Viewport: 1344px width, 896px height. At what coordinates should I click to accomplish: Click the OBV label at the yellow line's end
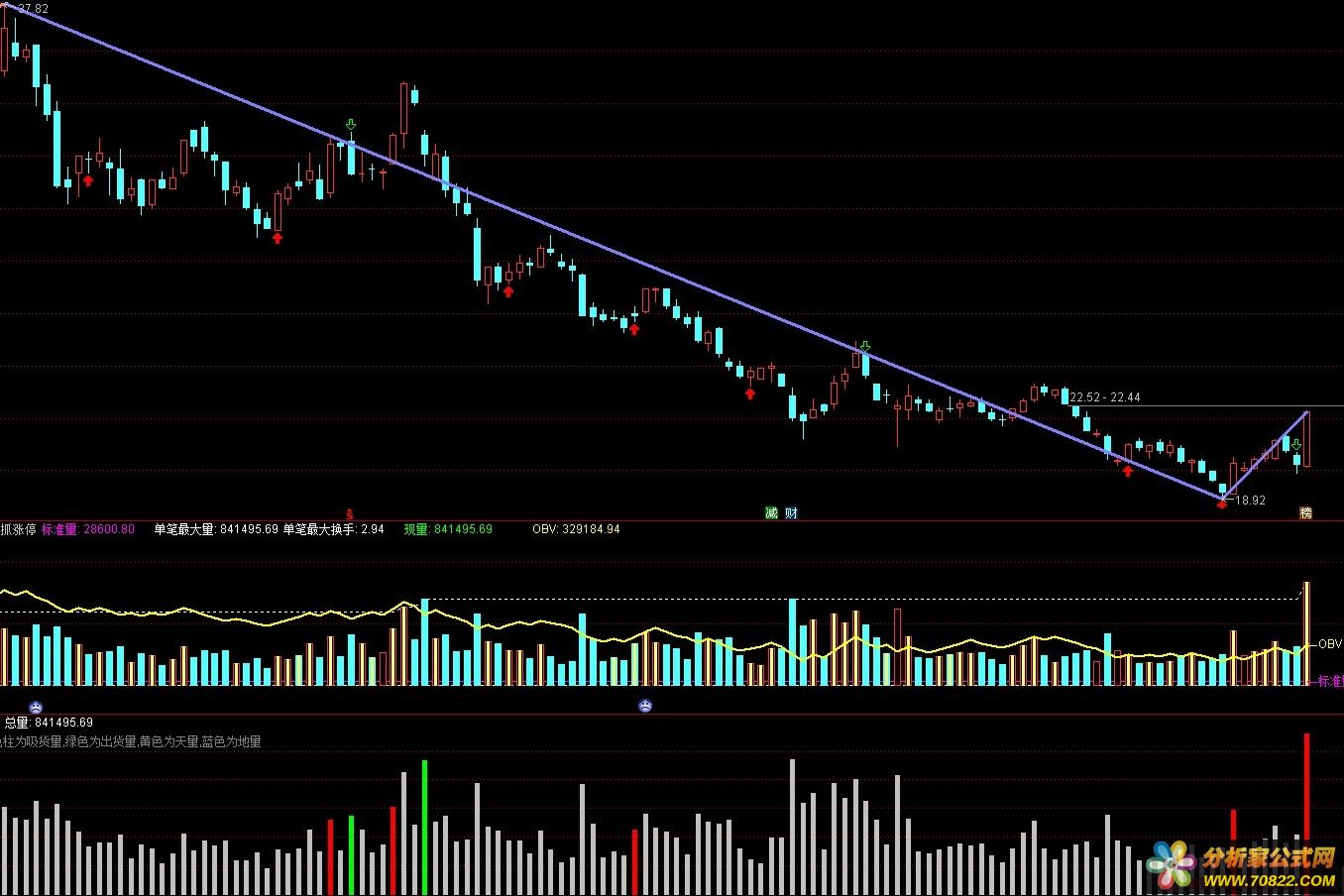click(1329, 644)
